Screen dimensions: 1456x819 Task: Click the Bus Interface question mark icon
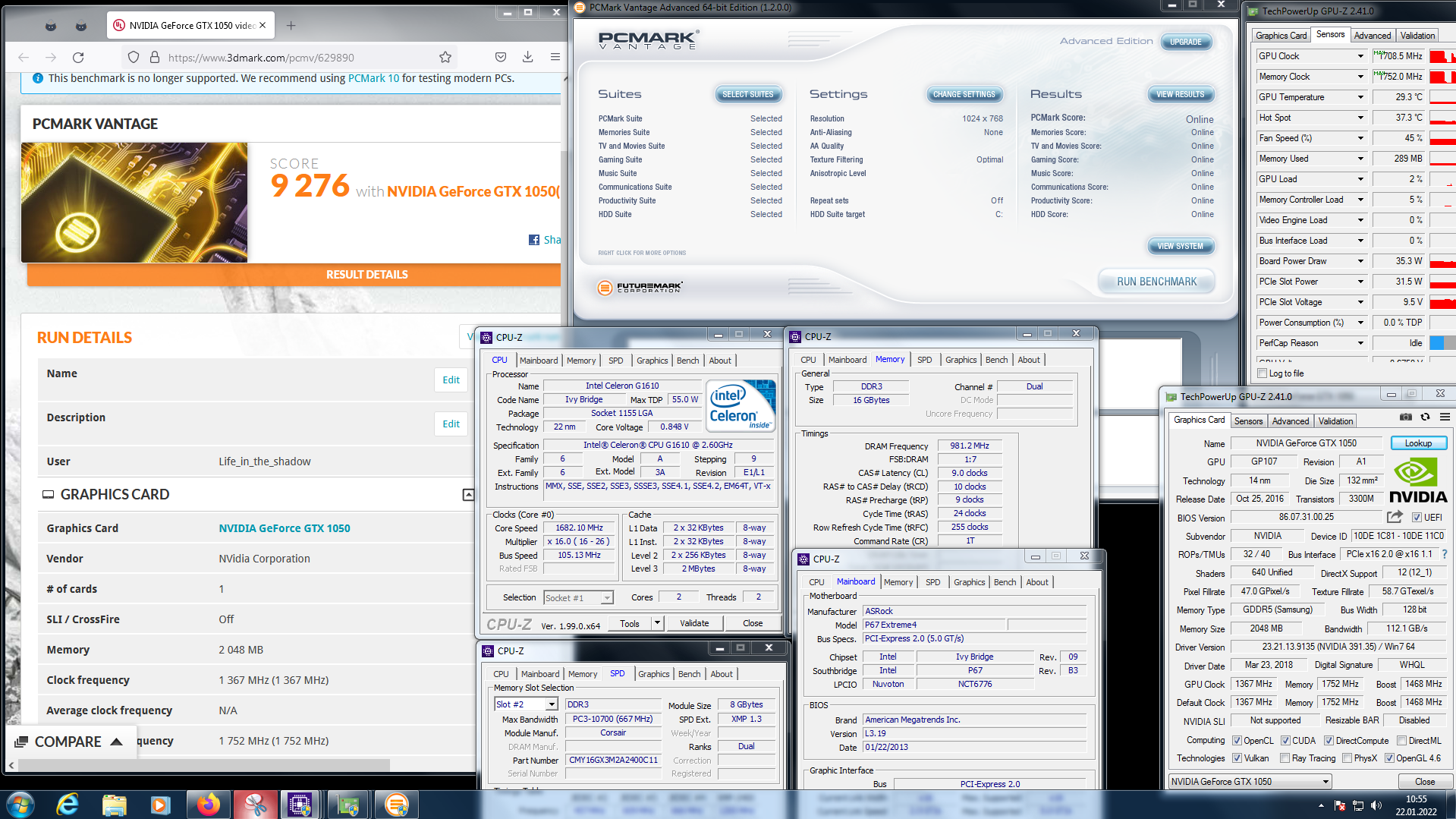tap(1445, 554)
